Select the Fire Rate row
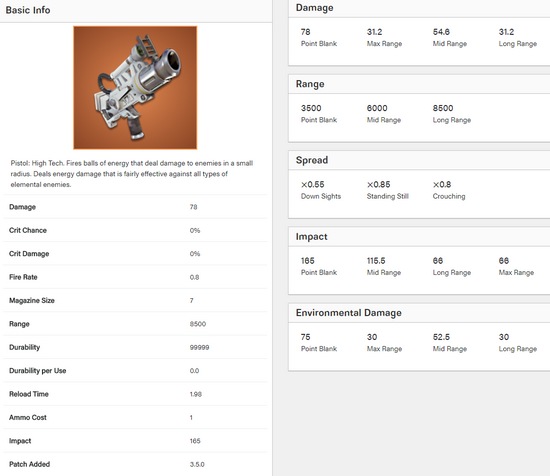Viewport: 550px width, 476px height. coord(135,277)
